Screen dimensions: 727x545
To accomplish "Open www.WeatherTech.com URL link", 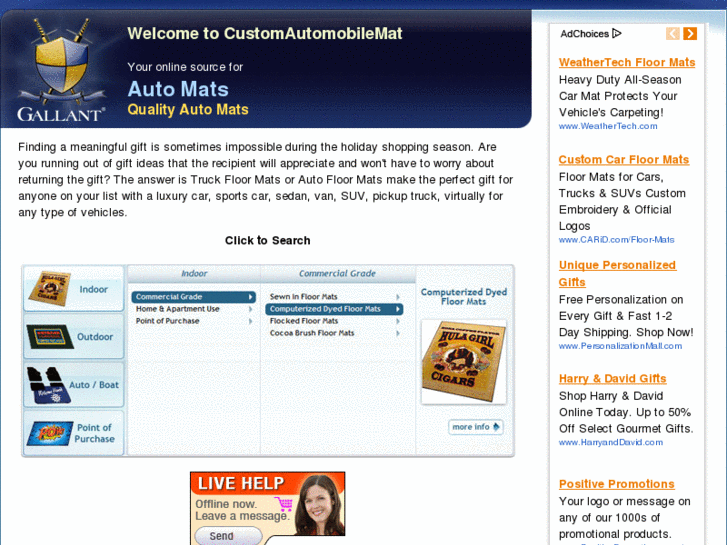I will click(608, 126).
